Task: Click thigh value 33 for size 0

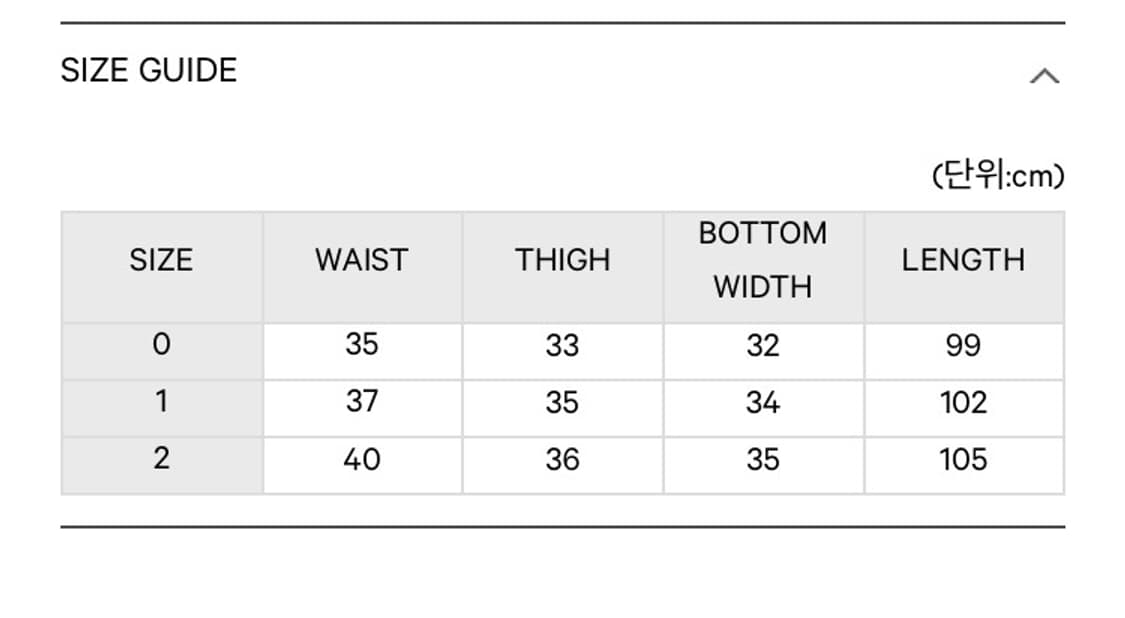Action: tap(562, 345)
